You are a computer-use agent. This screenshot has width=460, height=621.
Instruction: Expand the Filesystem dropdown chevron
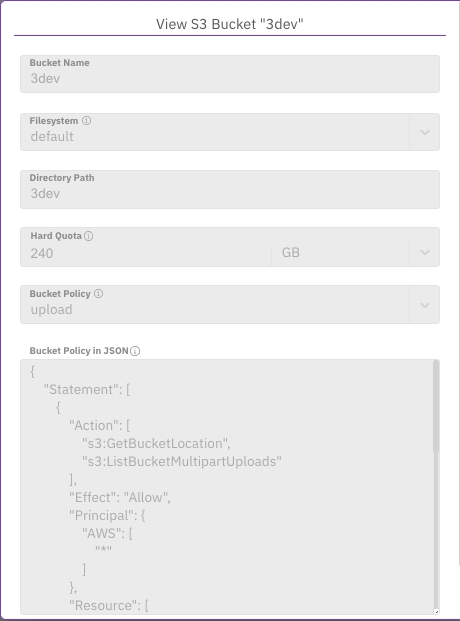(x=425, y=132)
